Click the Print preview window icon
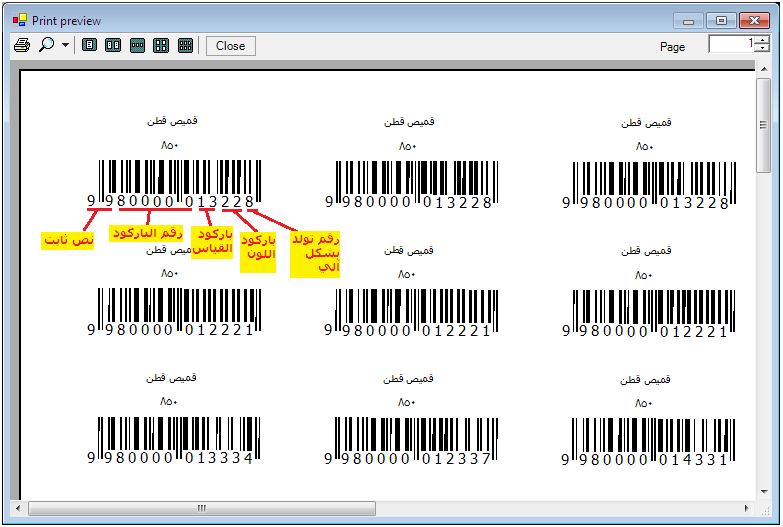The image size is (783, 527). (20, 20)
